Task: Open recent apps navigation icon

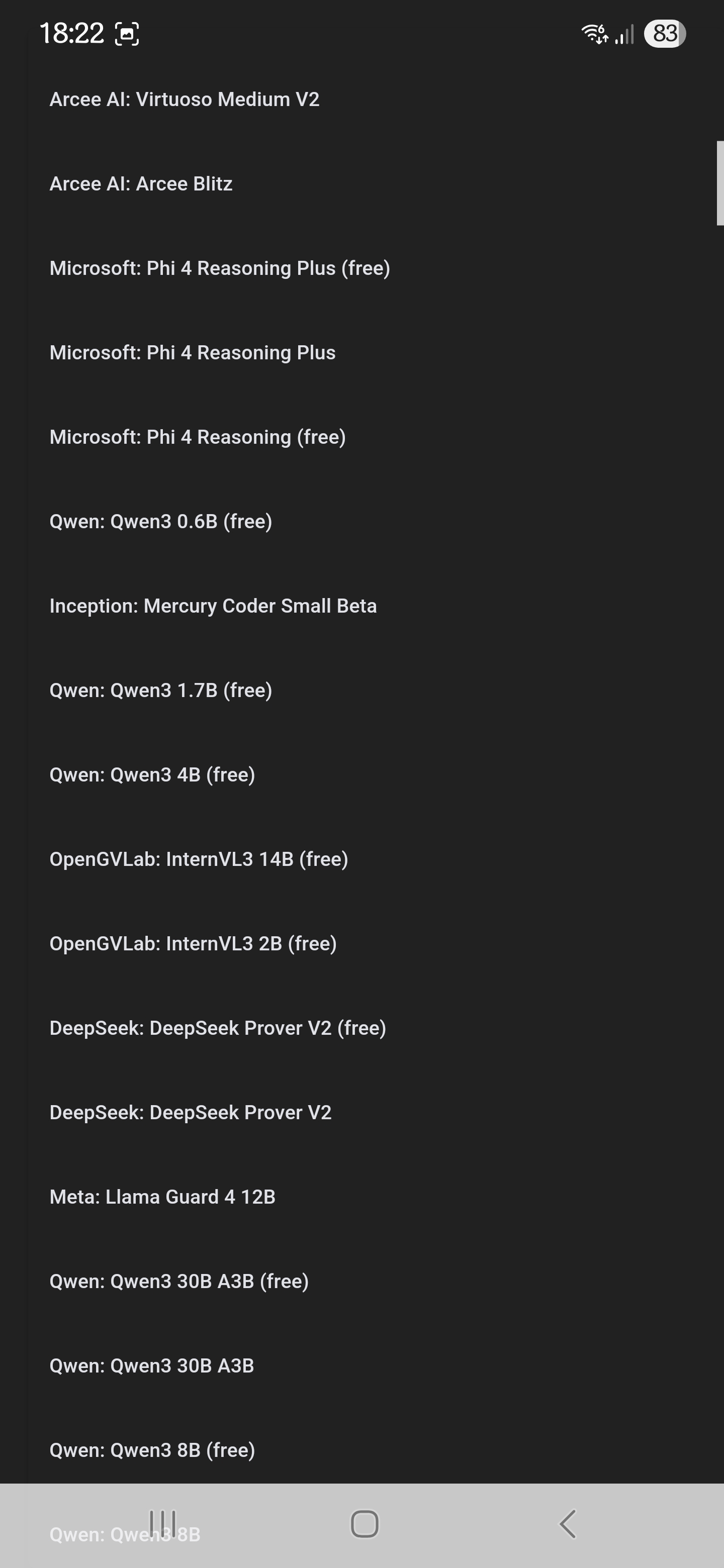Action: (162, 1524)
